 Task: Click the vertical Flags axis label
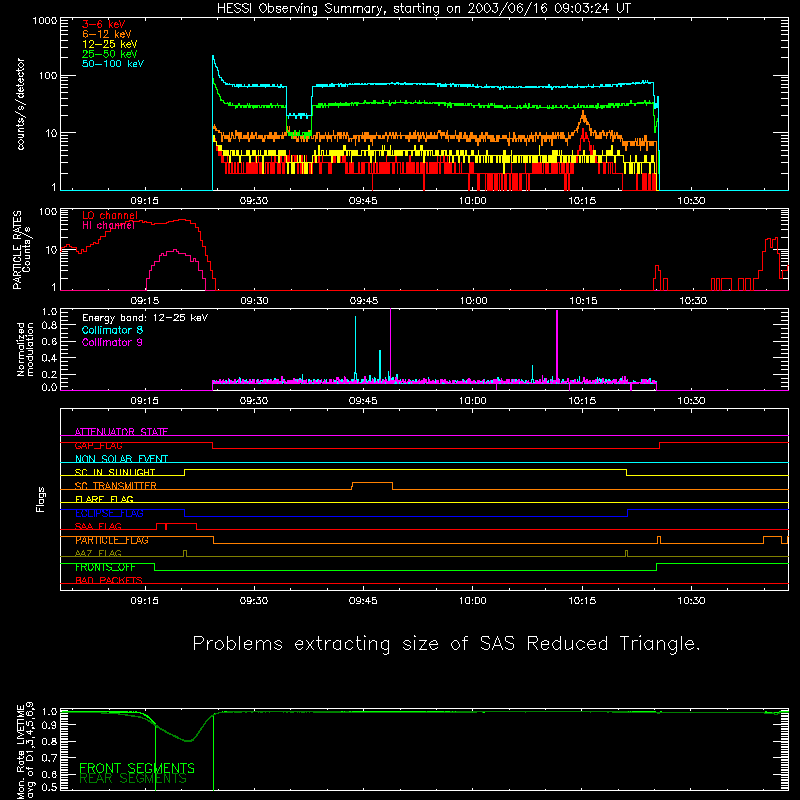pyautogui.click(x=40, y=499)
